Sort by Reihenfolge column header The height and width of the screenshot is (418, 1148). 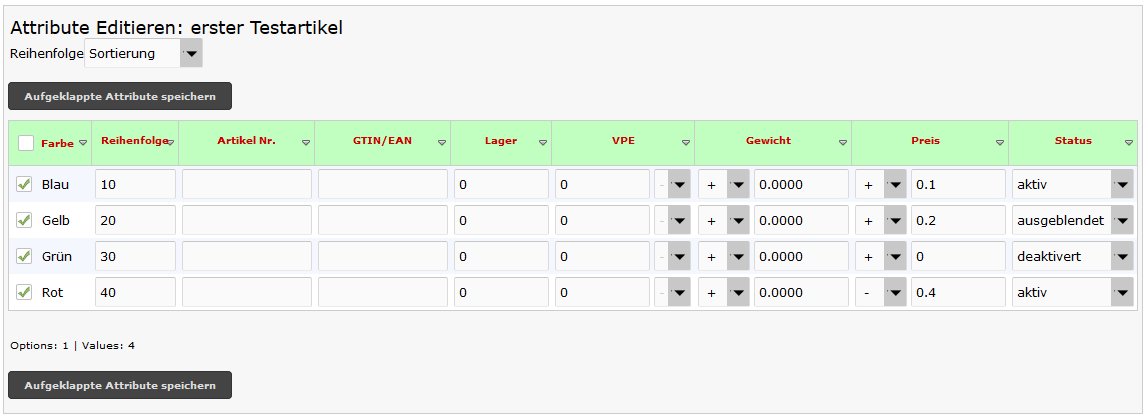tap(134, 141)
